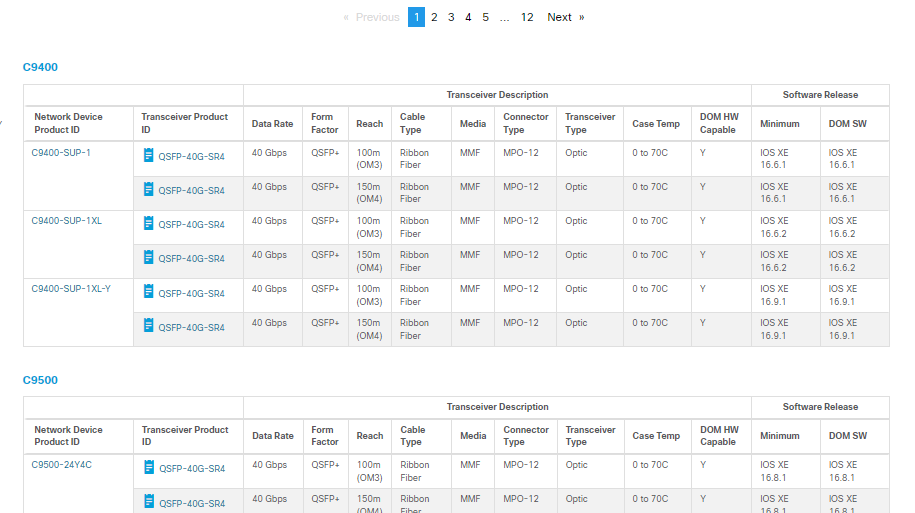The height and width of the screenshot is (513, 915).
Task: Click 'DOM SW' column header in C9500 table
Action: 848,436
